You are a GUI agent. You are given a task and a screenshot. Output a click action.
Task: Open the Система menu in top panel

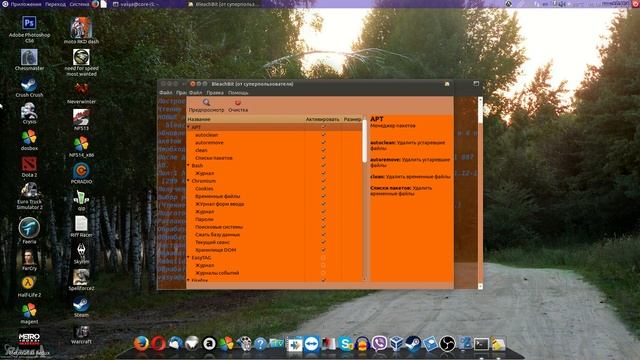click(x=79, y=4)
